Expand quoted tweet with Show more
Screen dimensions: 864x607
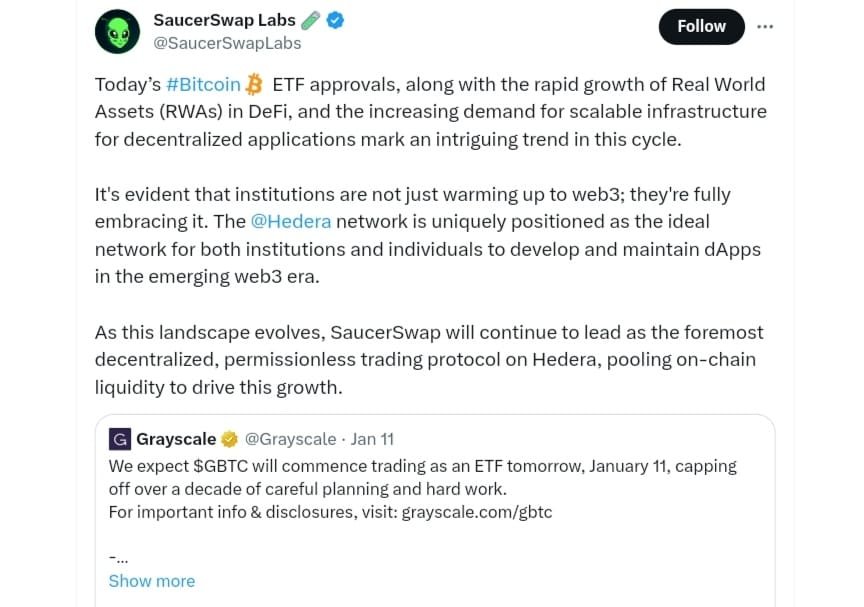click(x=152, y=581)
